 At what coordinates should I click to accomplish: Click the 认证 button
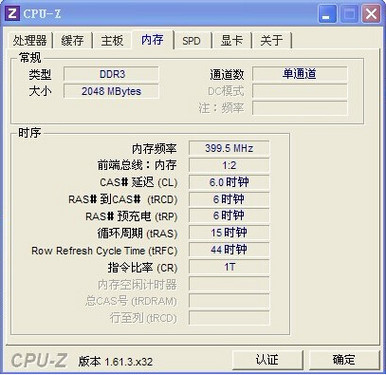(x=267, y=360)
